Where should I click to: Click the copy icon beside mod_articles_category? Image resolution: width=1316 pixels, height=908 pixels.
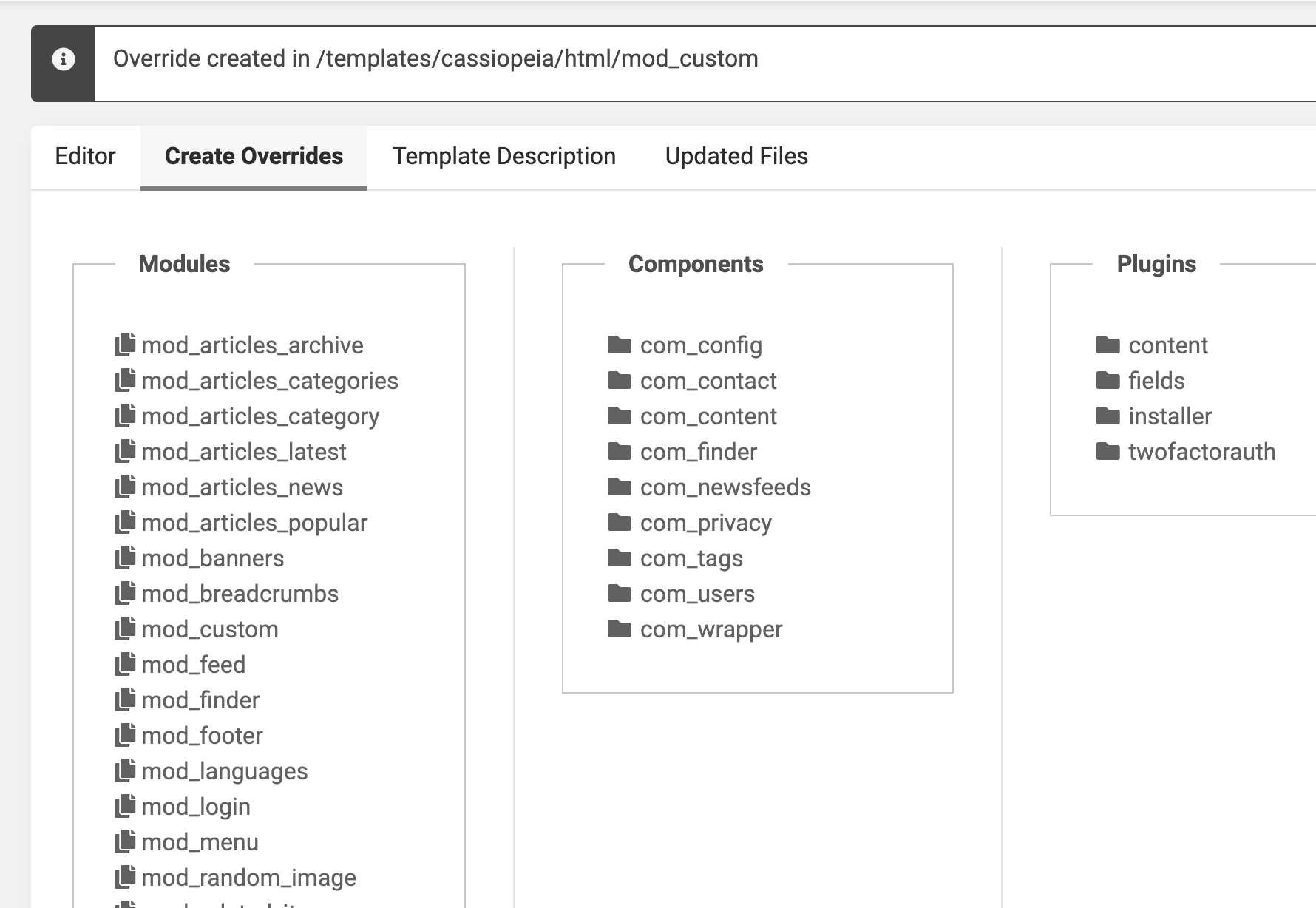(x=125, y=416)
